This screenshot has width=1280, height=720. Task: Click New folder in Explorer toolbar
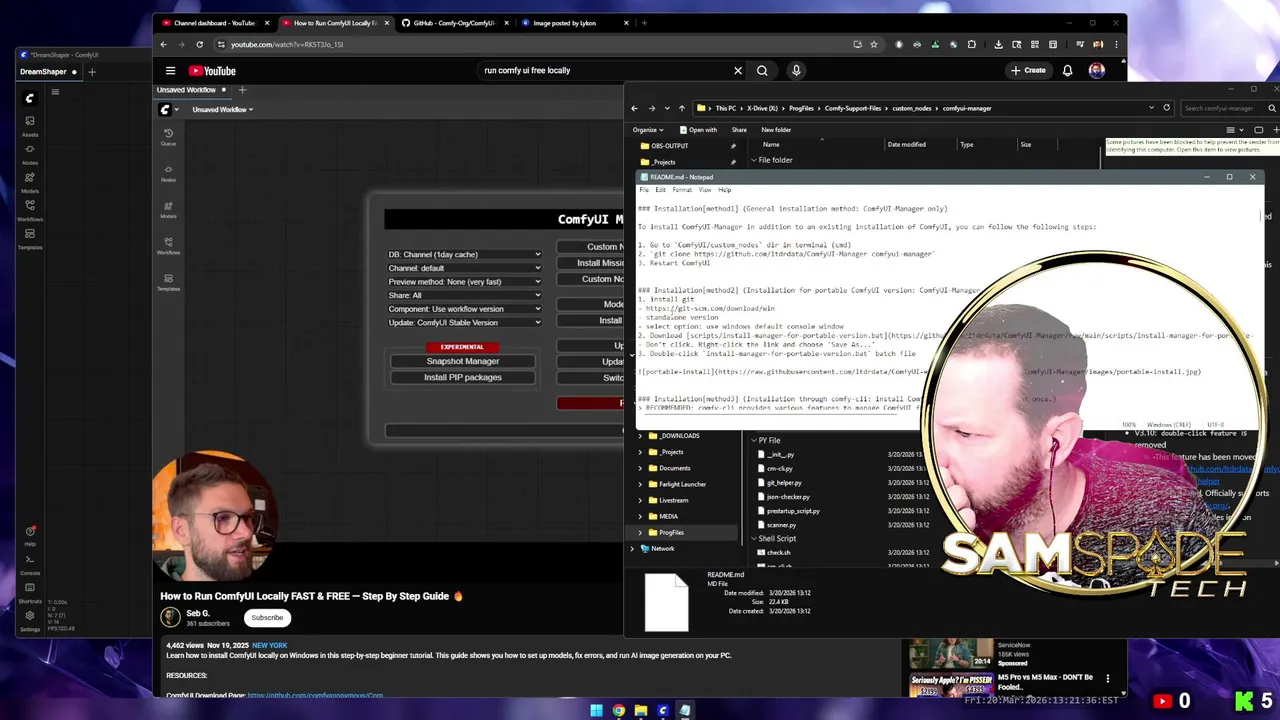(x=776, y=130)
